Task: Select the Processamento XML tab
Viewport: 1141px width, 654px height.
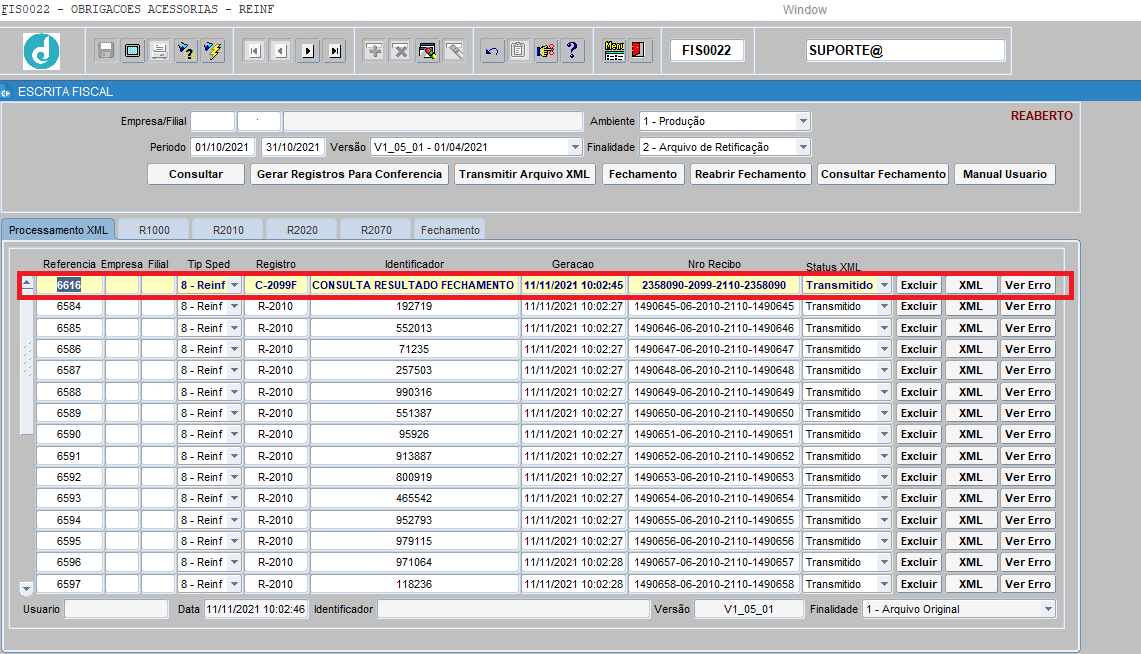Action: pos(58,230)
